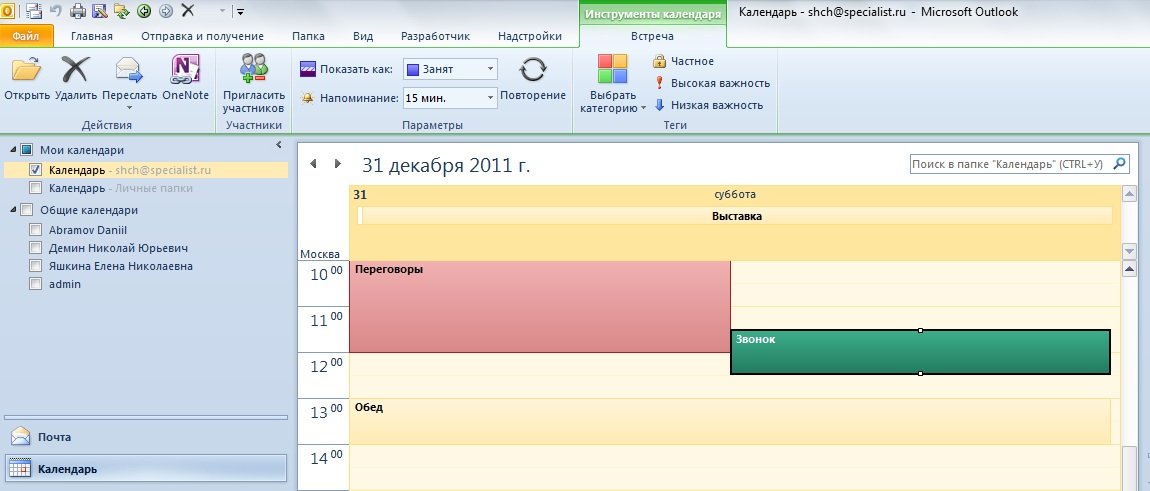The image size is (1150, 491).
Task: Go to next day arrow
Action: pyautogui.click(x=338, y=164)
